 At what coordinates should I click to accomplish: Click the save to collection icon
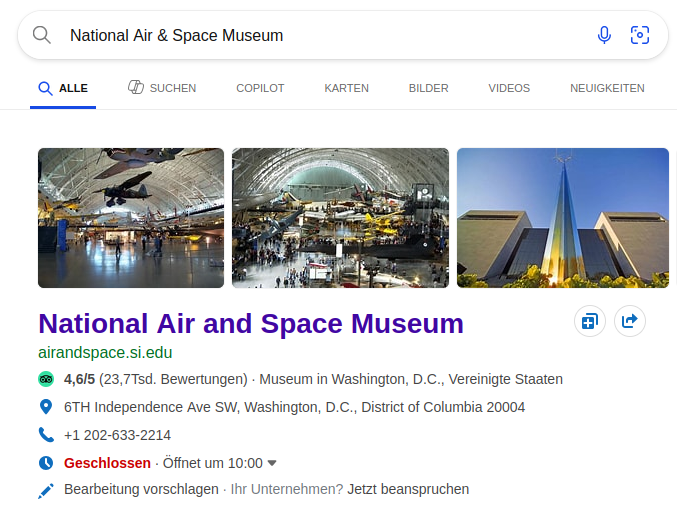point(590,321)
